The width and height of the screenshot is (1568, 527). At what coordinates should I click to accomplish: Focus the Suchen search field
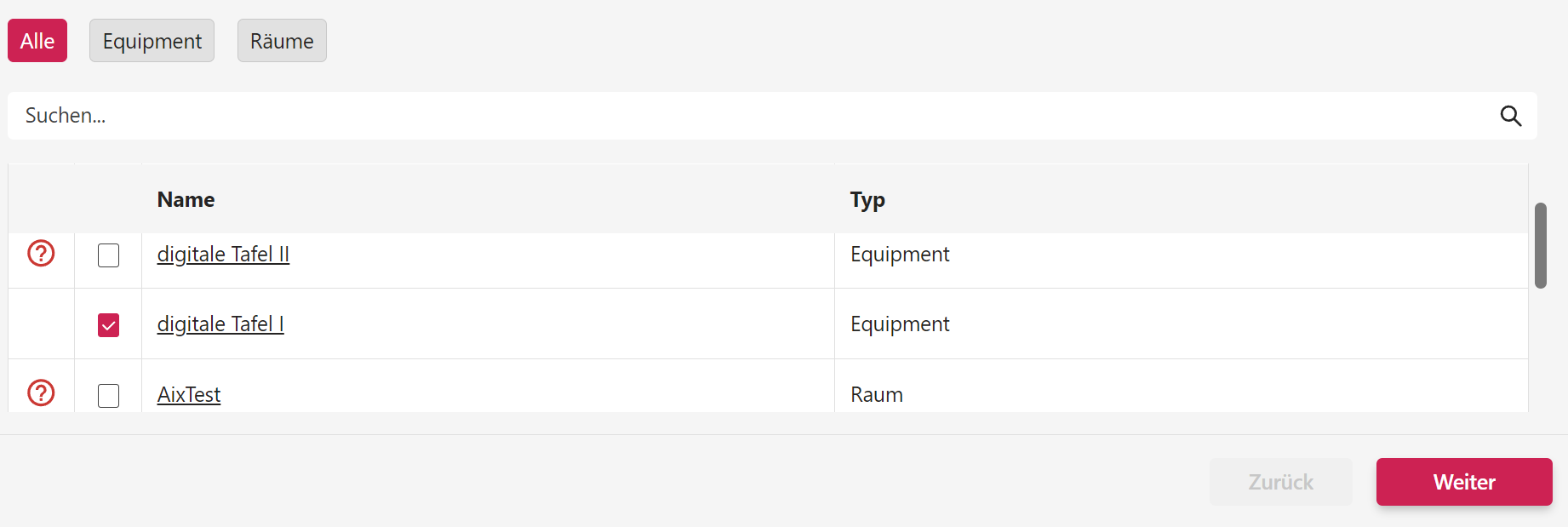749,116
